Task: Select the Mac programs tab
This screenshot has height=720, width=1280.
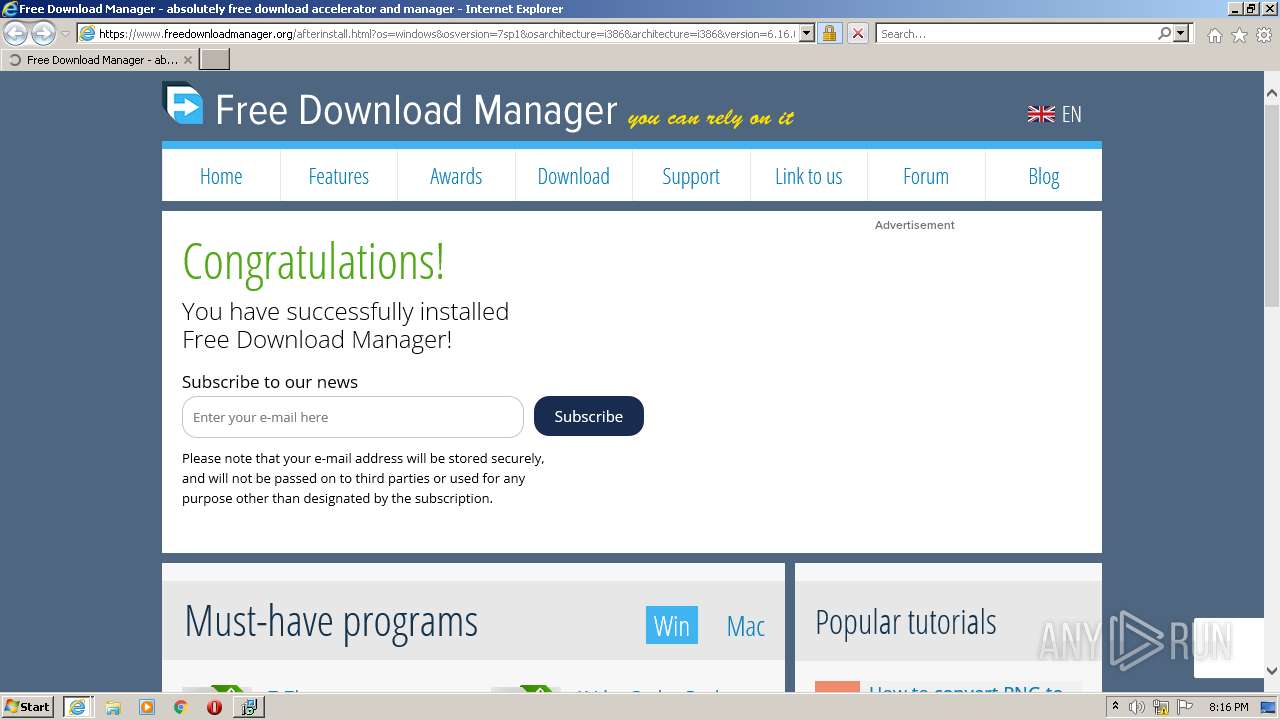Action: 746,626
